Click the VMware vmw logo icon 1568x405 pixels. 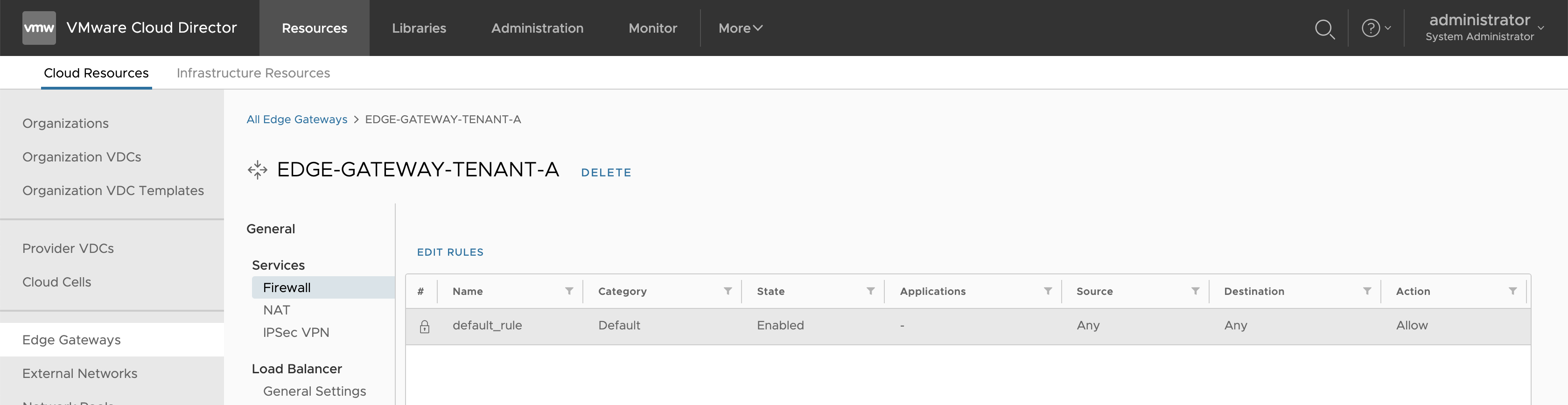pos(39,28)
